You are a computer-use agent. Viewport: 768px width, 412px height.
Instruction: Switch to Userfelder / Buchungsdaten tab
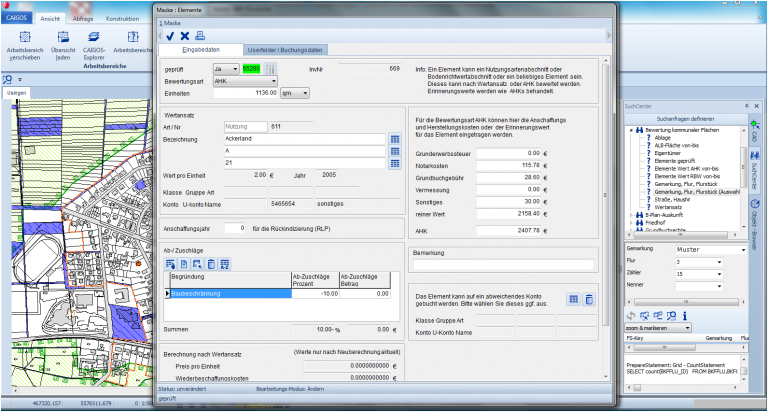coord(285,50)
